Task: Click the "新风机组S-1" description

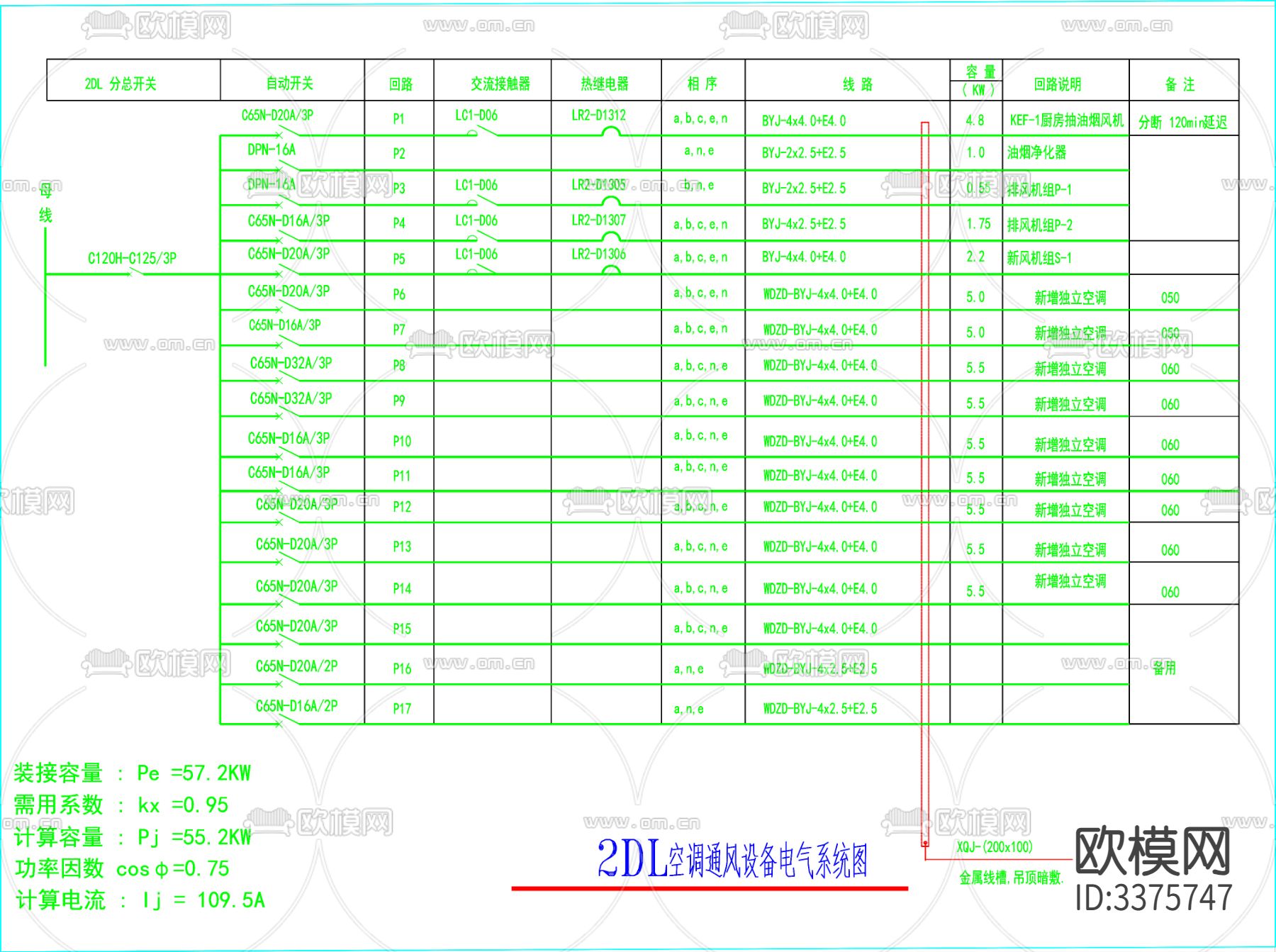Action: coord(1039,258)
